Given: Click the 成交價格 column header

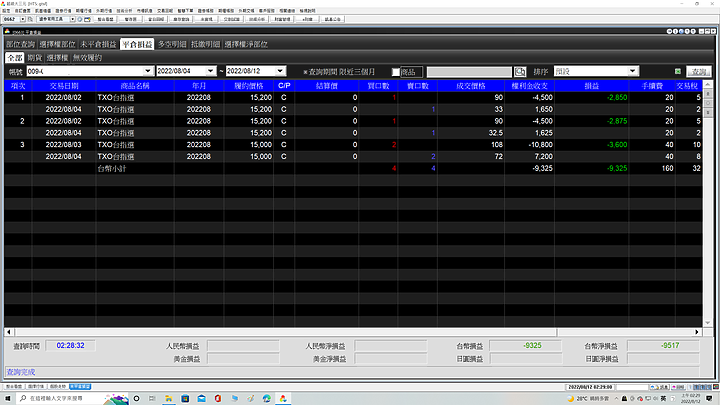Looking at the screenshot, I should coord(471,86).
